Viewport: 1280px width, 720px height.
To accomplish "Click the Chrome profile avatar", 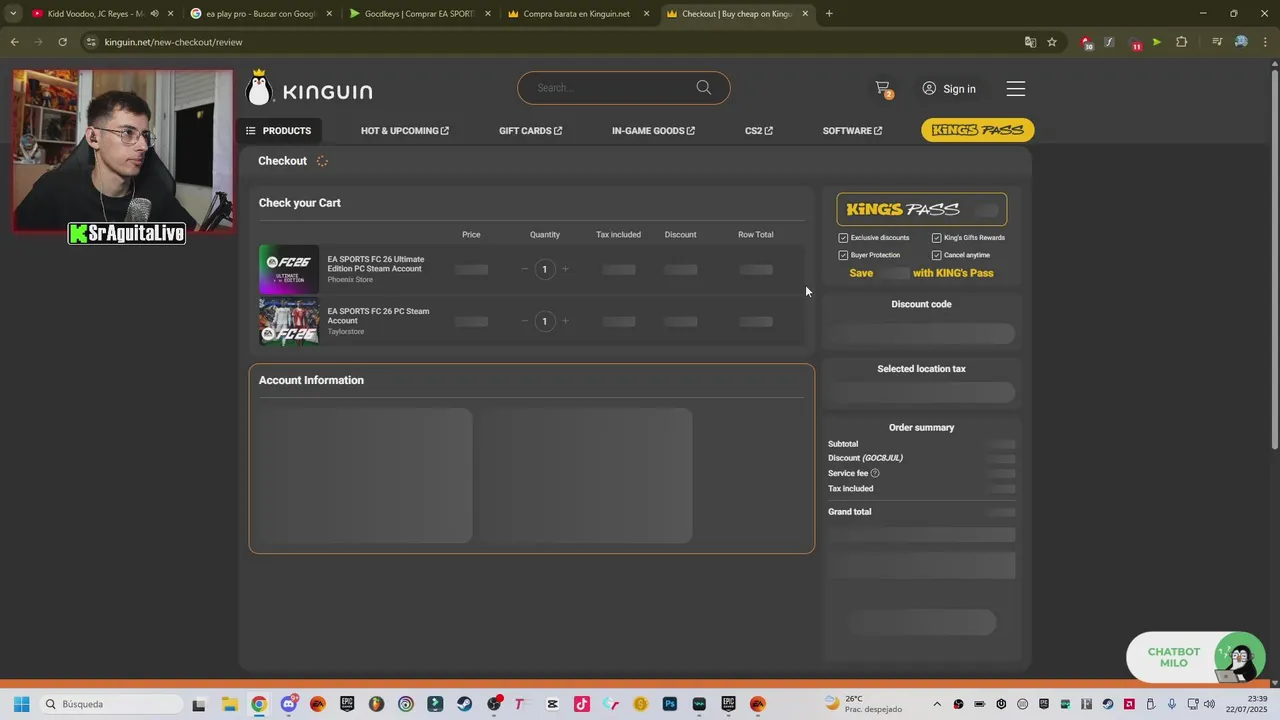I will pyautogui.click(x=1241, y=42).
